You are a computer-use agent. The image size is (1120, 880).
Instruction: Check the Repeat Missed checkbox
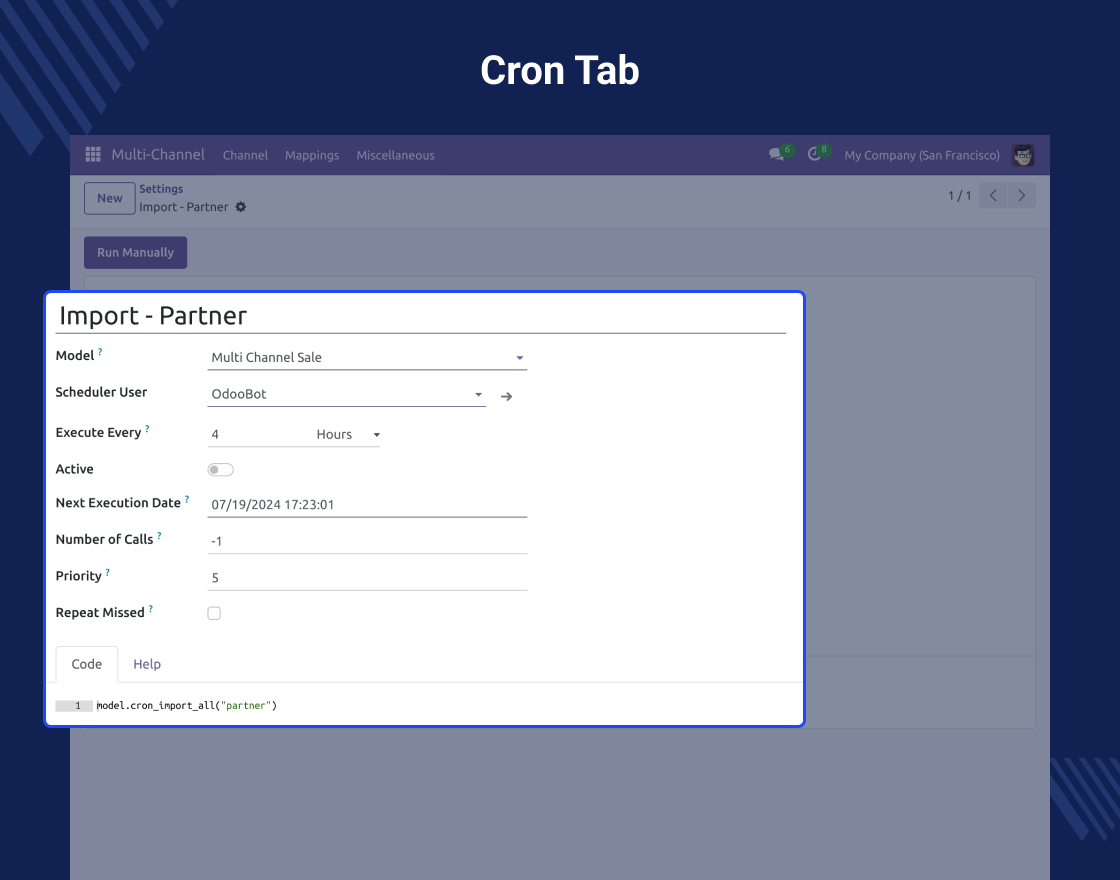(x=214, y=613)
